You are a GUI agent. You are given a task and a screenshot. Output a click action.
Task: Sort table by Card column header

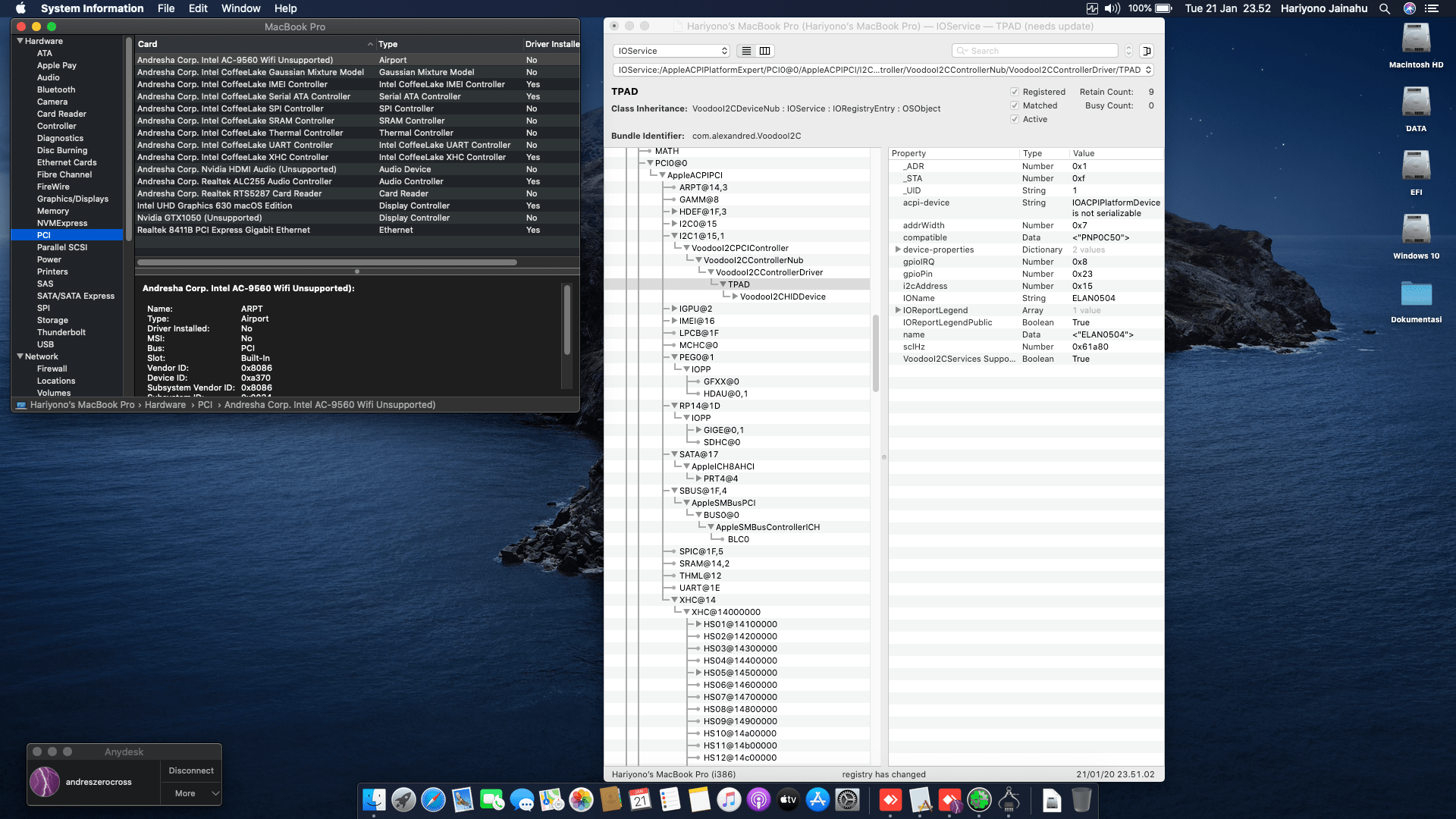(256, 44)
